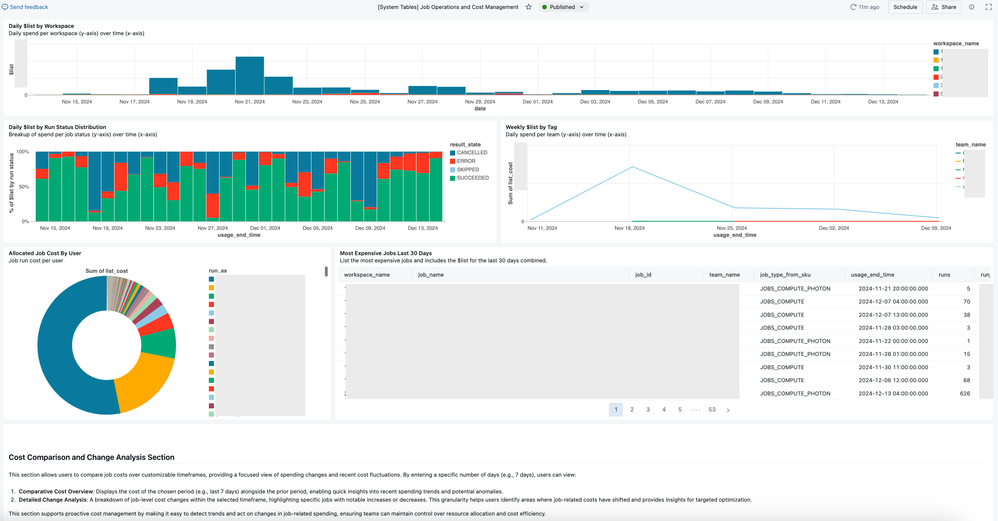The image size is (998, 521).
Task: Enter fullscreen mode with the expand icon
Action: tap(989, 7)
